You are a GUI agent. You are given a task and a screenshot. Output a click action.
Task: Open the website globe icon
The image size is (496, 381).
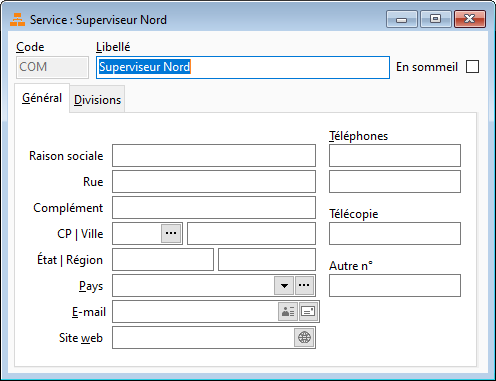pyautogui.click(x=304, y=338)
